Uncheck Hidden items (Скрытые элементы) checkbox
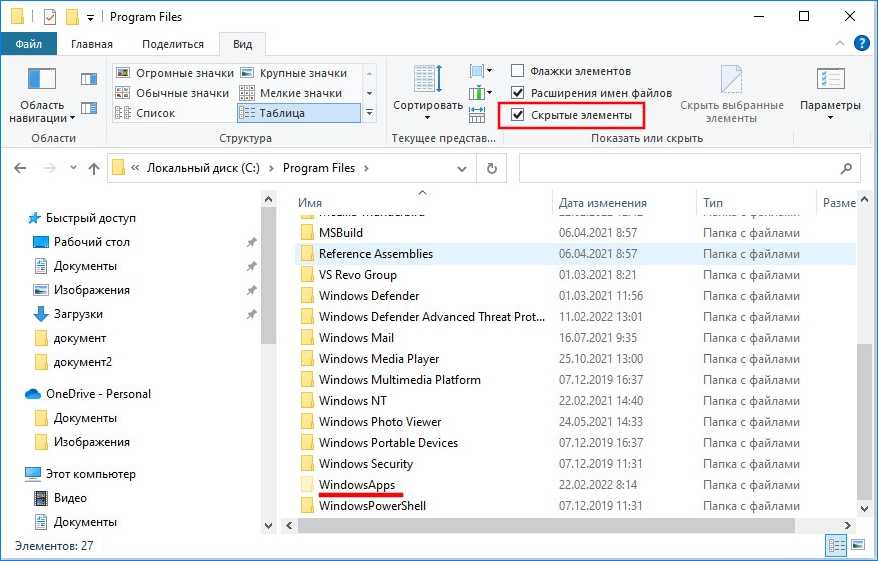878x561 pixels. tap(517, 115)
